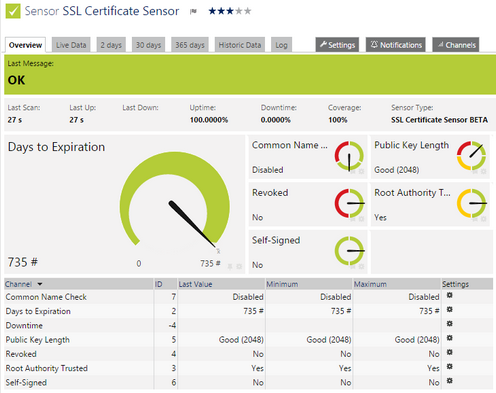Click gear icon in Self-Signed gauge panel
The width and height of the screenshot is (496, 393).
(x=361, y=266)
